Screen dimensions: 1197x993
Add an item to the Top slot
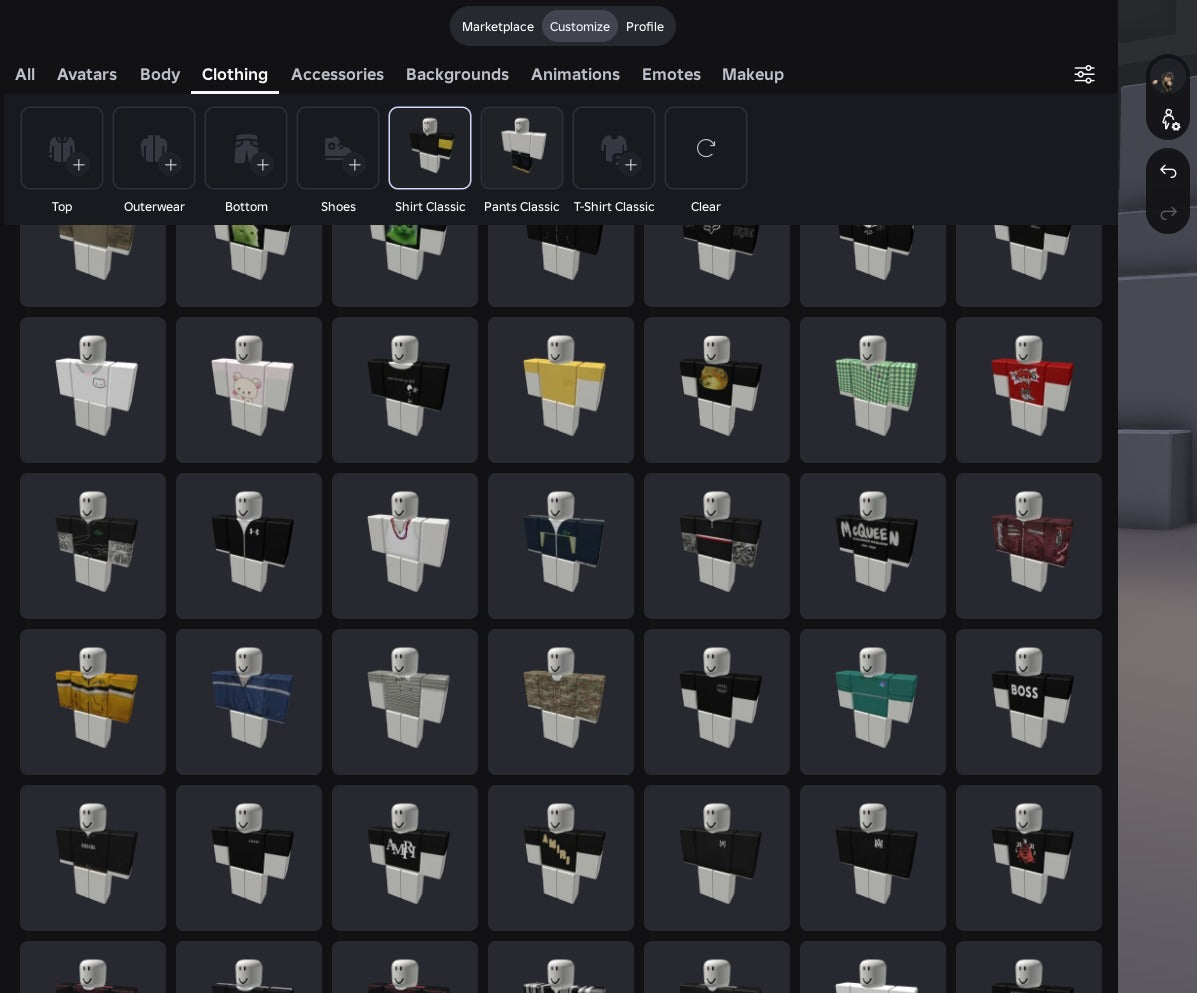[62, 148]
